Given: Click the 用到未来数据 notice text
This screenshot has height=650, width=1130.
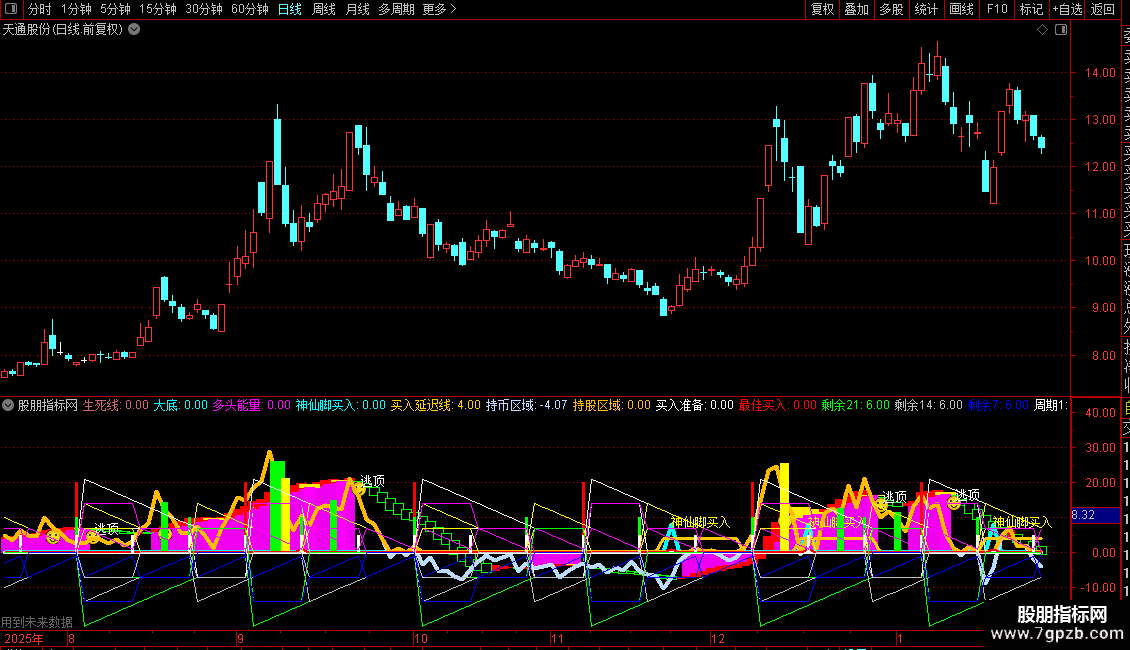Looking at the screenshot, I should pos(37,622).
